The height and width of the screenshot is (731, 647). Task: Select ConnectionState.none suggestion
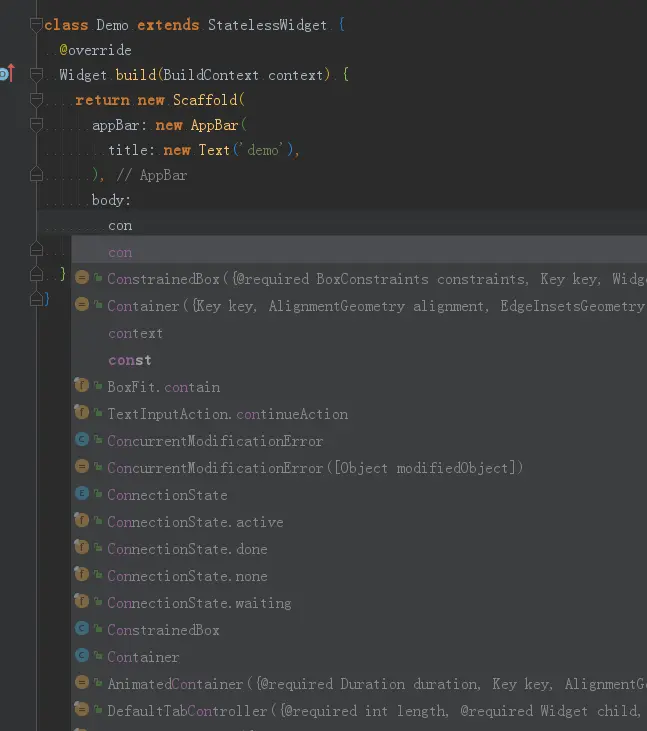pos(359,576)
